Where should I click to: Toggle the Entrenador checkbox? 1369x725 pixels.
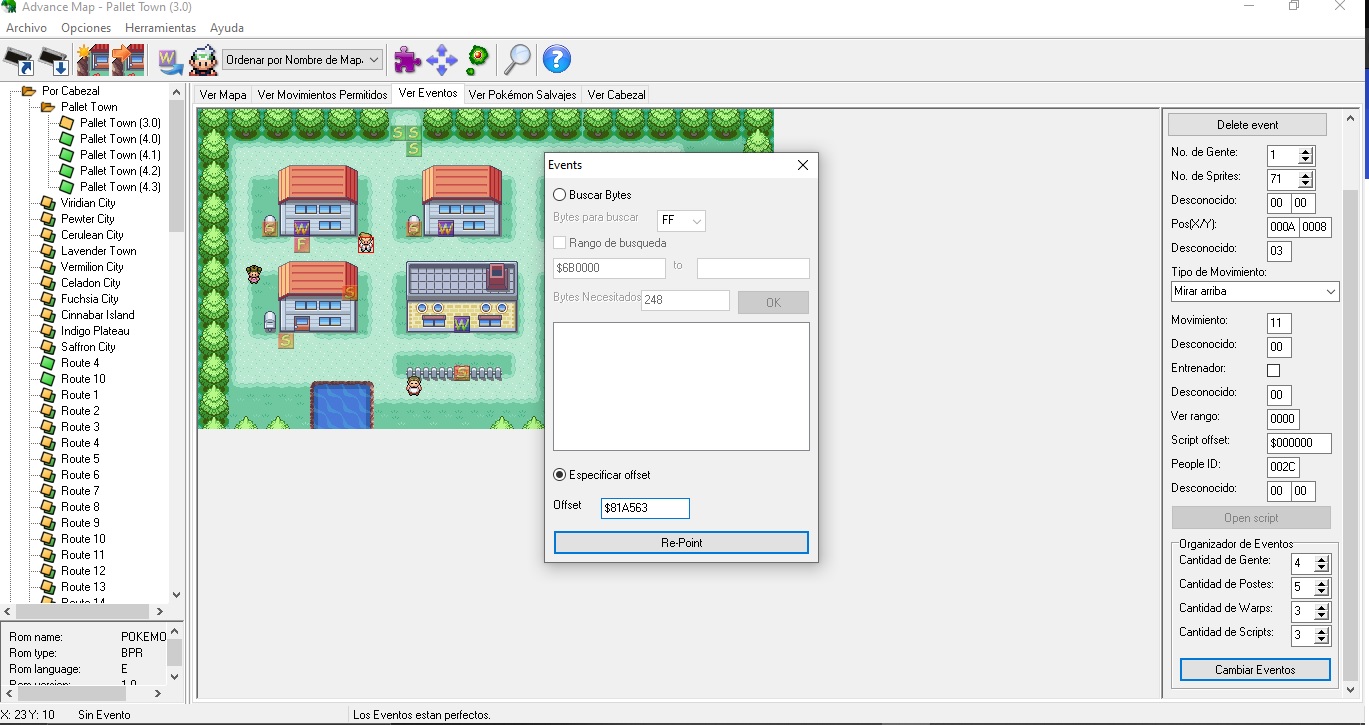coord(1273,371)
